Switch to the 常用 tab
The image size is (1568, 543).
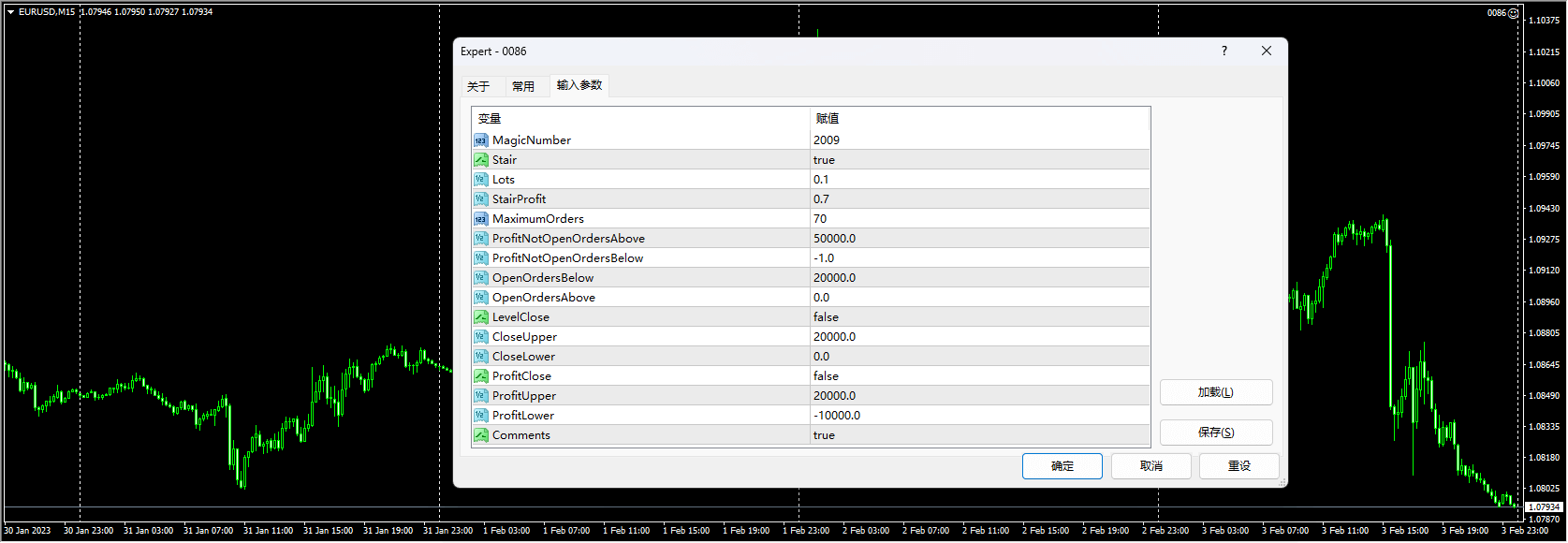(x=523, y=86)
